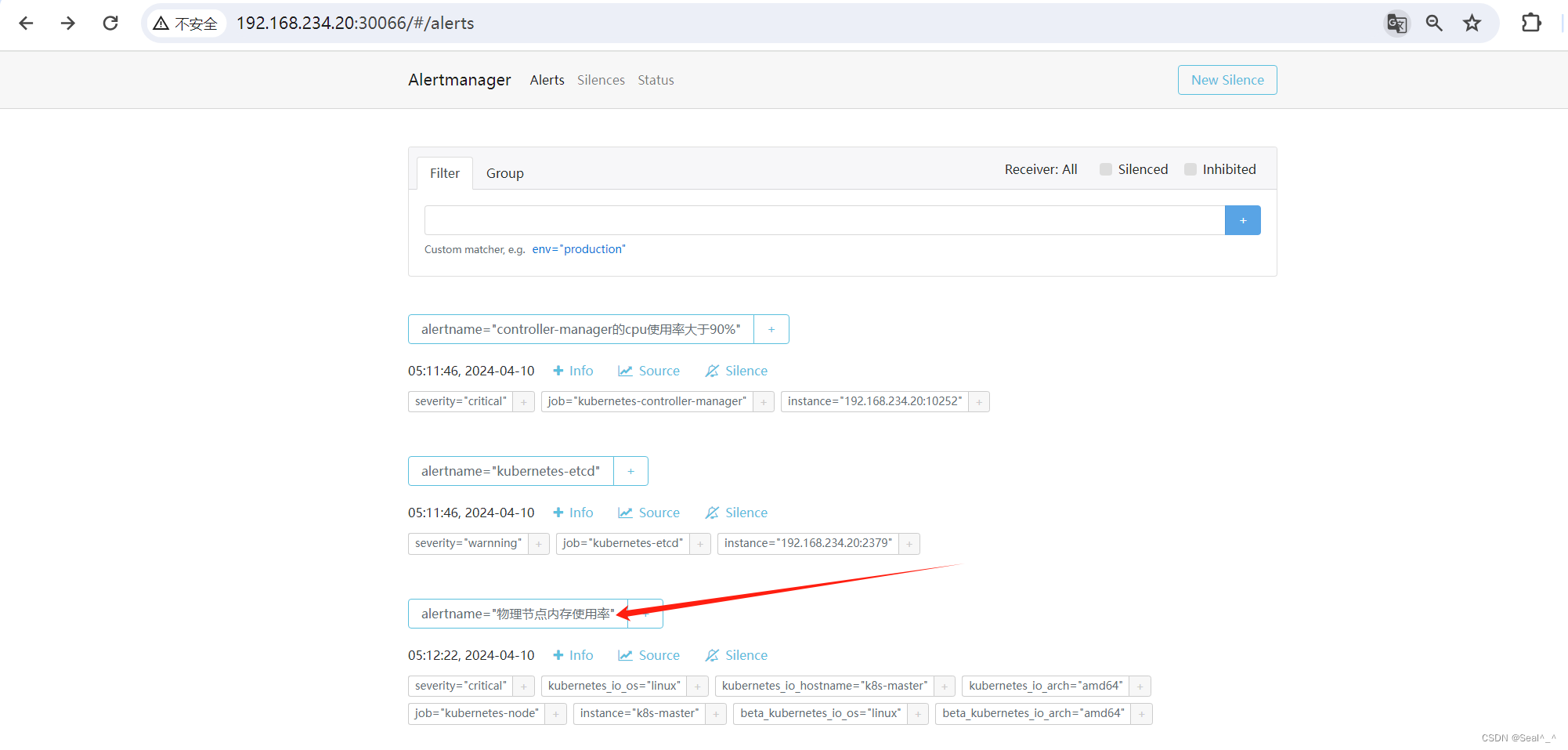This screenshot has height=750, width=1568.
Task: Click the 物理节点内存使用率 alertname label
Action: pos(518,614)
